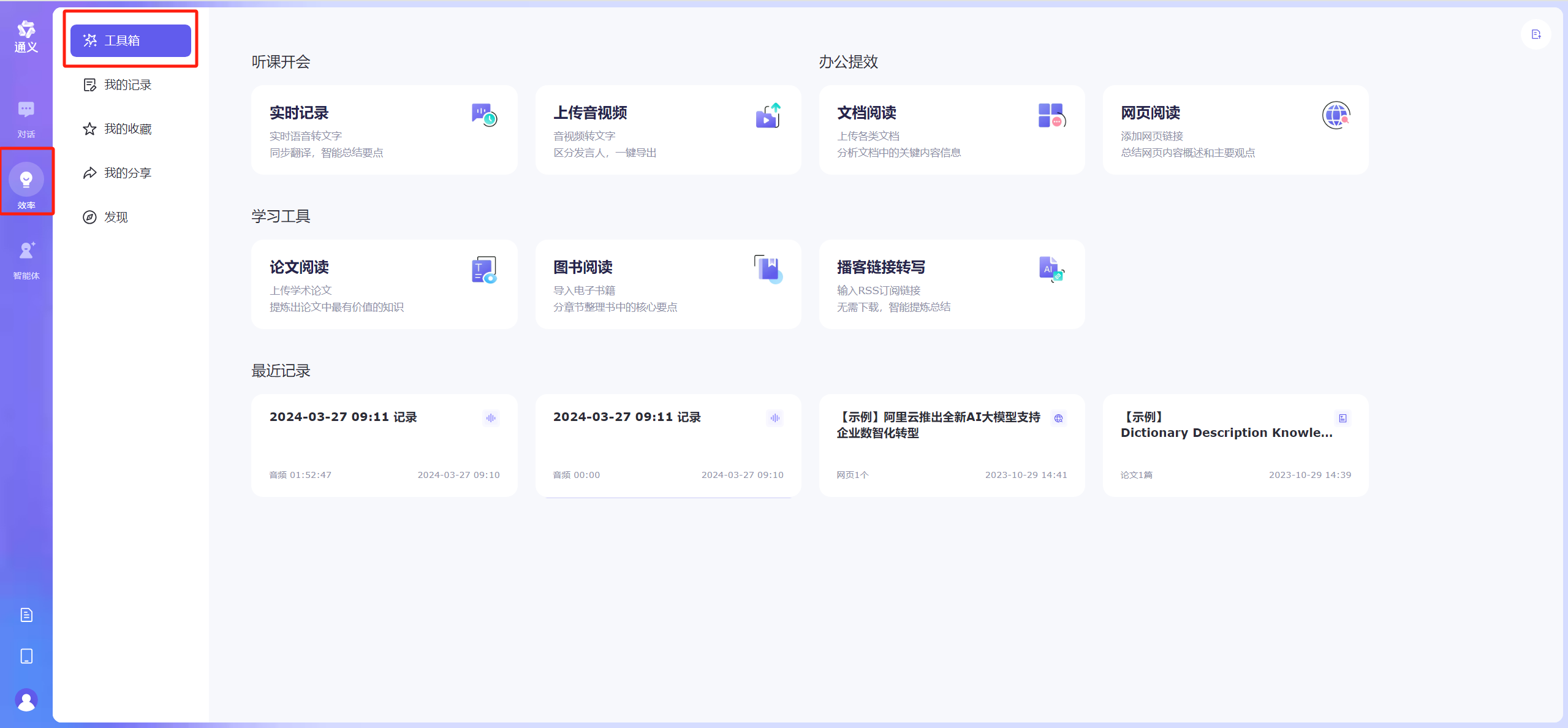Click the microphone icon on 实时记录 card
The height and width of the screenshot is (728, 1568).
pyautogui.click(x=483, y=115)
